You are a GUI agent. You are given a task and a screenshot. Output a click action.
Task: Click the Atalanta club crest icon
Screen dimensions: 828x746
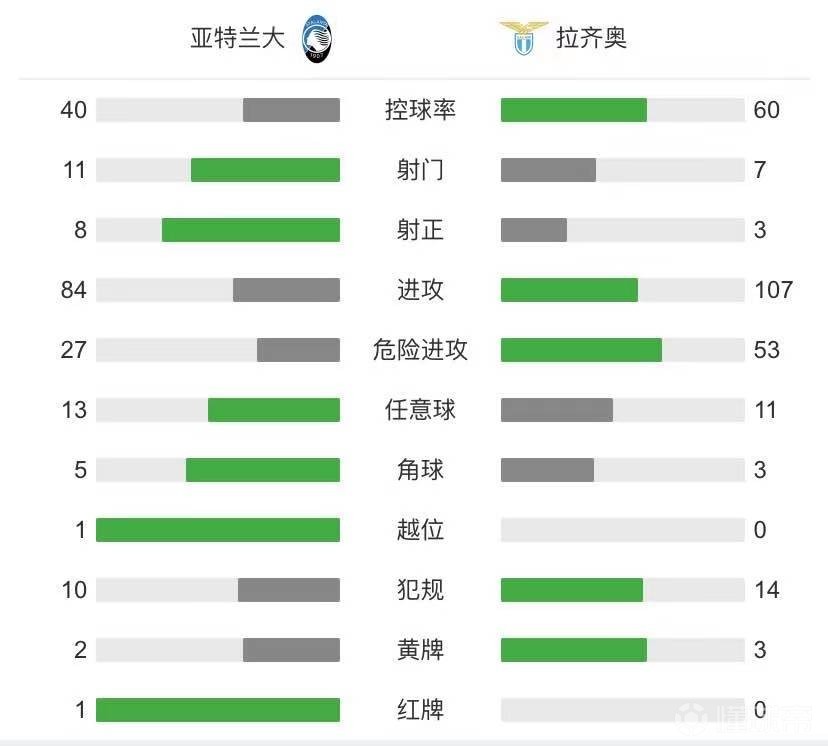click(x=317, y=39)
